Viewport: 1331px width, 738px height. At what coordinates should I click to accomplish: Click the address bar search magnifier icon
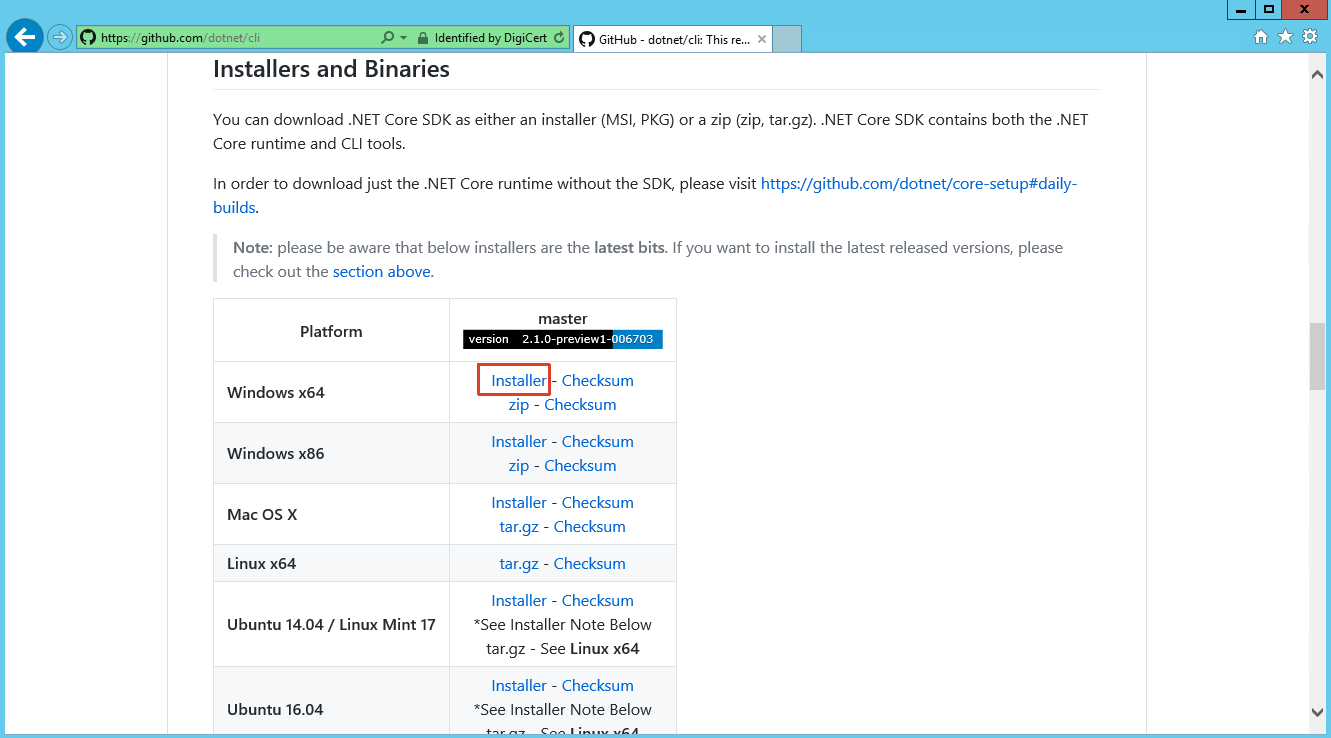pyautogui.click(x=388, y=38)
